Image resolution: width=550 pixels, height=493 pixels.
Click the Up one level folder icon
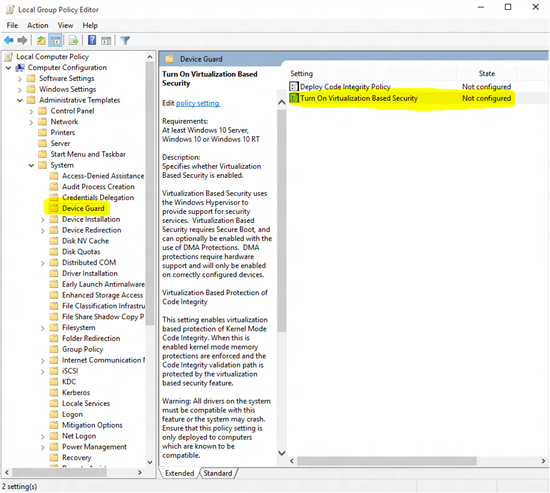41,41
